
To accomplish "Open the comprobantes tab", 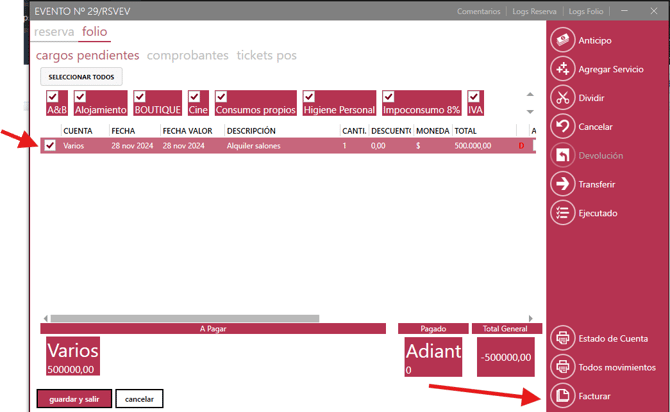I will click(187, 55).
